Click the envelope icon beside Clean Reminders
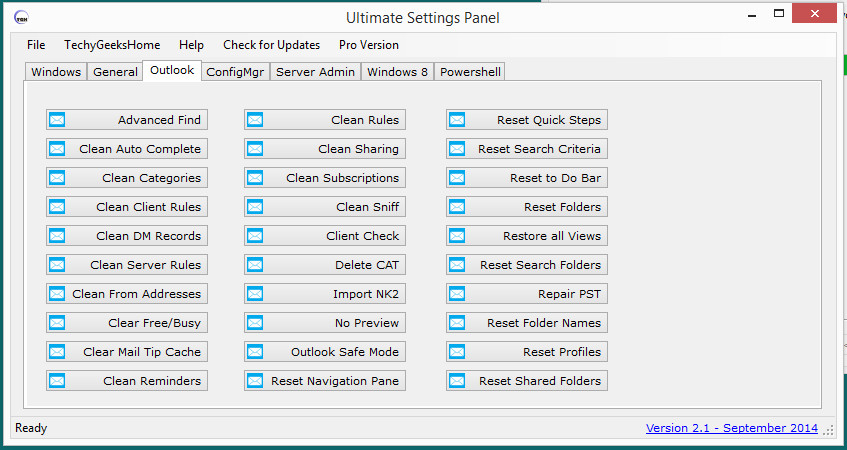 coord(57,381)
